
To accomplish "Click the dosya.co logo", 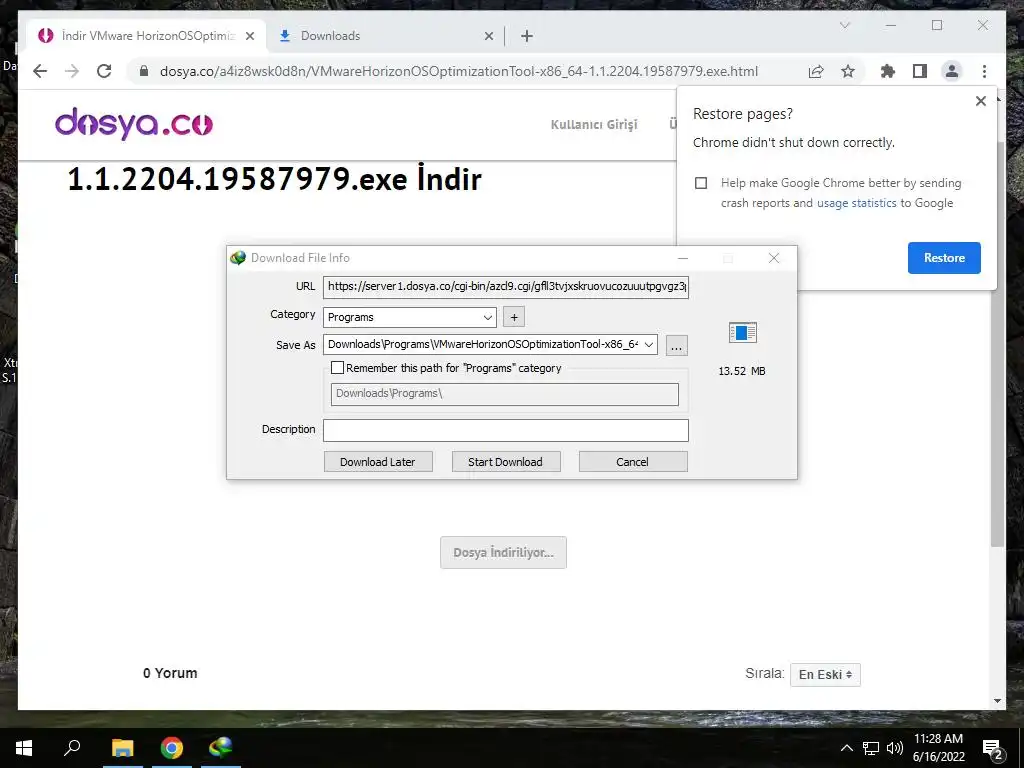I will tap(134, 123).
